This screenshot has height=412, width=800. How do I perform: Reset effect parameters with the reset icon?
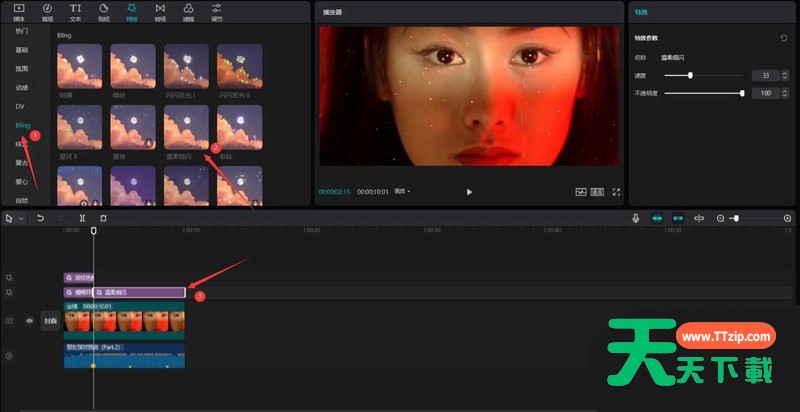pos(783,38)
